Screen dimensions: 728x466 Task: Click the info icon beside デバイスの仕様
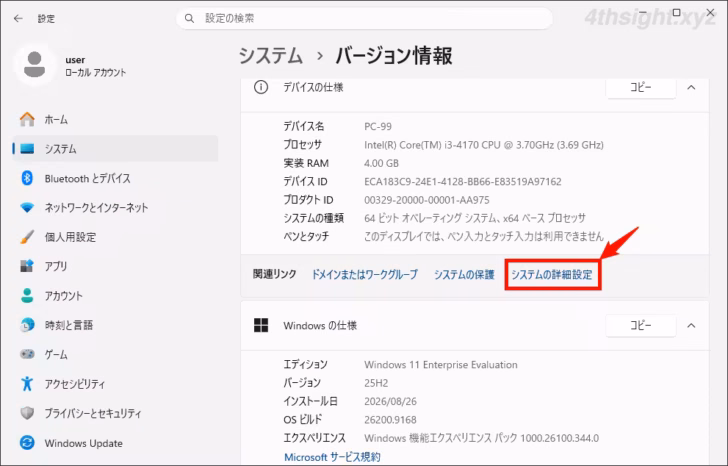tap(261, 87)
